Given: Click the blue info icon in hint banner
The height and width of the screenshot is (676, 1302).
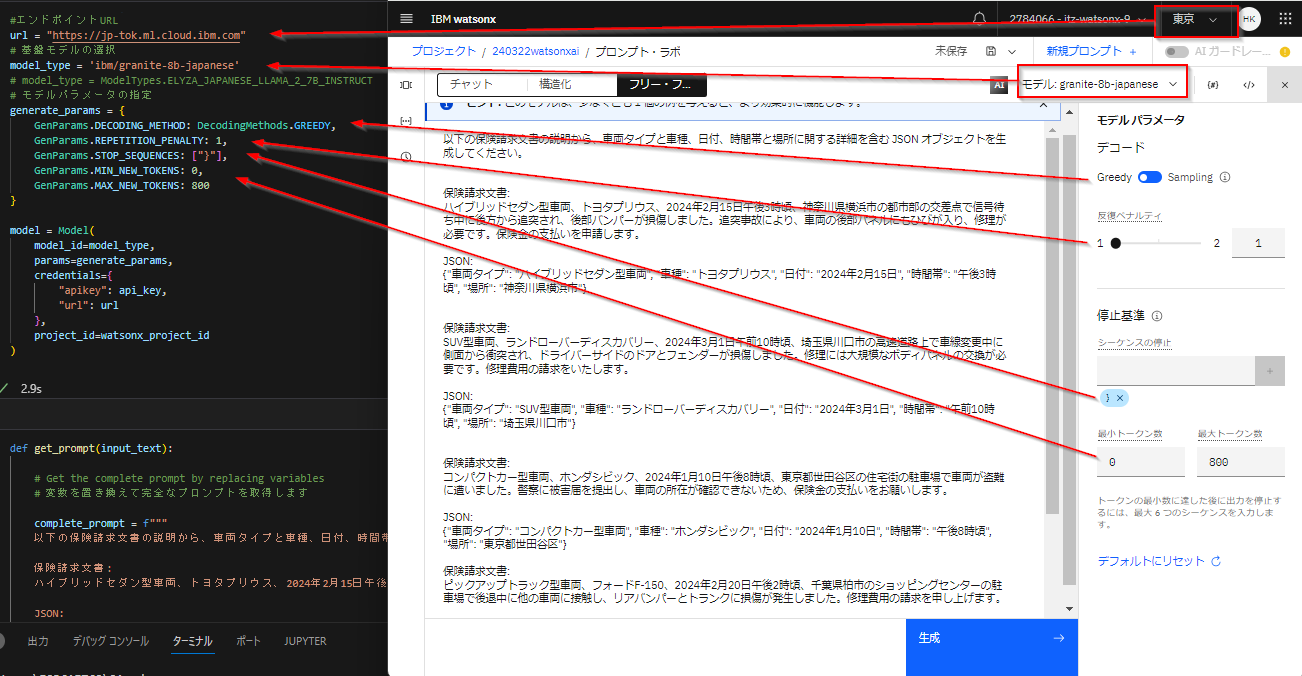Looking at the screenshot, I should [x=445, y=105].
